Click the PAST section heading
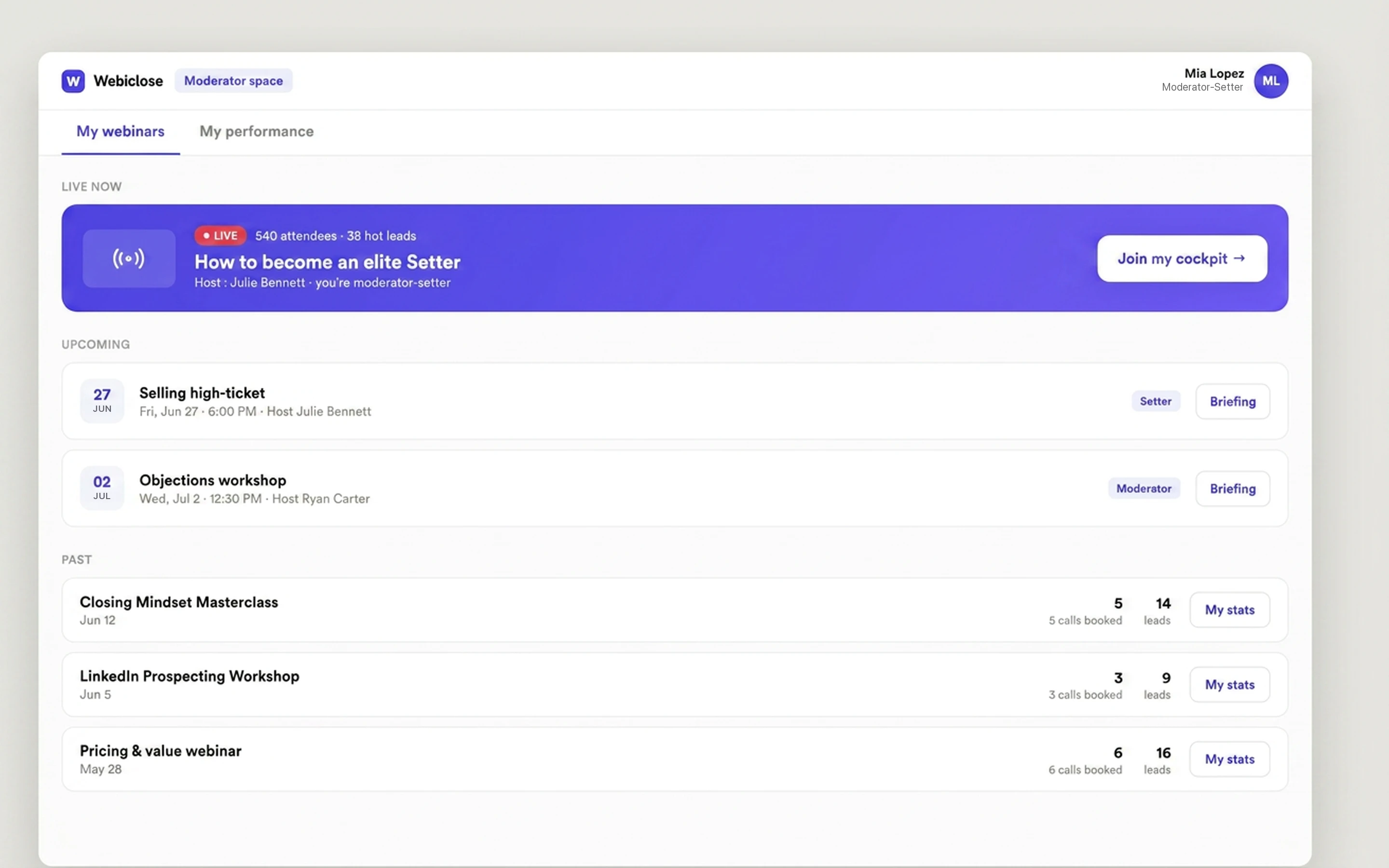The image size is (1389, 868). pos(77,560)
